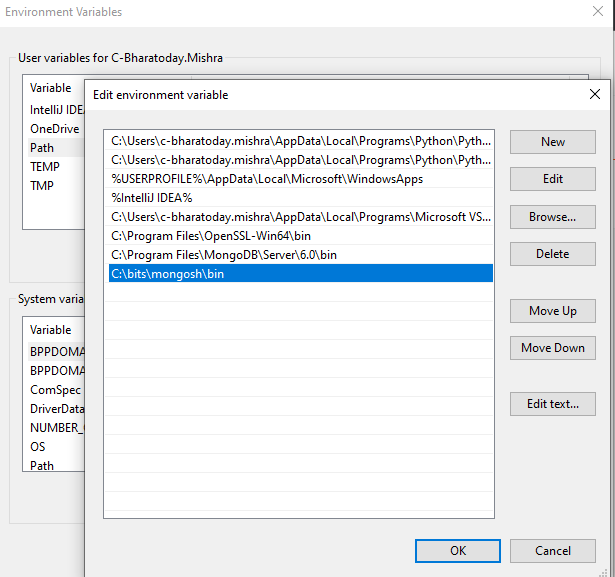Click the Edit button
This screenshot has height=577, width=615.
click(553, 179)
